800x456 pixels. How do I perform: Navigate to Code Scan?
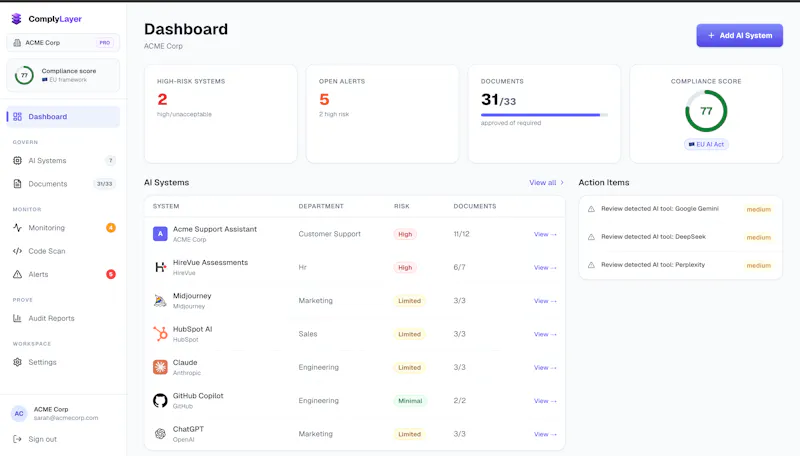tap(63, 251)
